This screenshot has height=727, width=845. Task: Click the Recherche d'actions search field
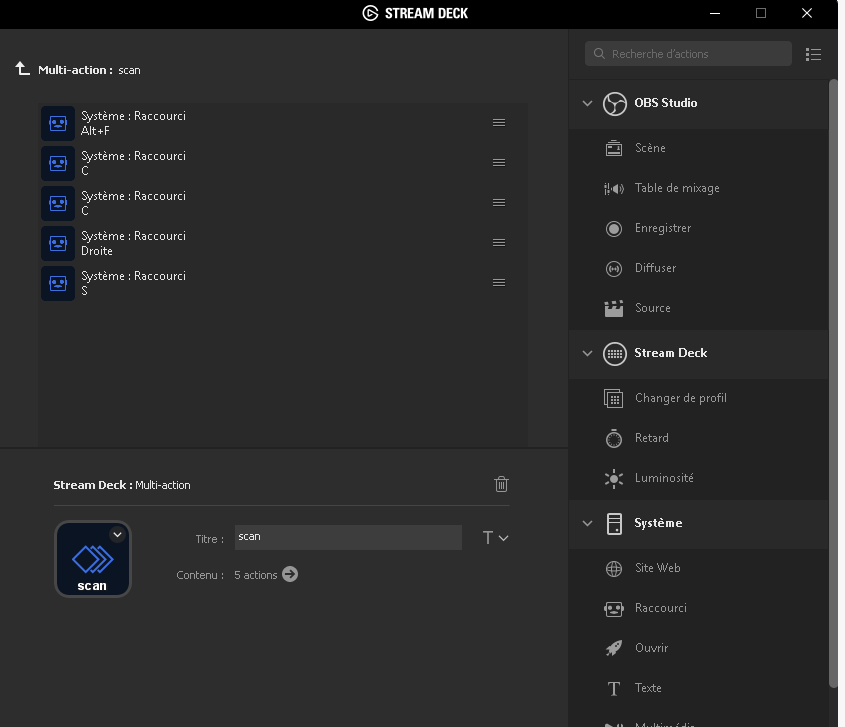pos(688,54)
